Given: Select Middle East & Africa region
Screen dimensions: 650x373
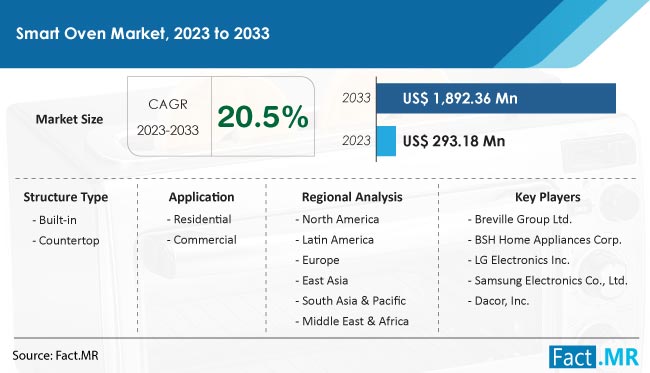Looking at the screenshot, I should point(352,321).
